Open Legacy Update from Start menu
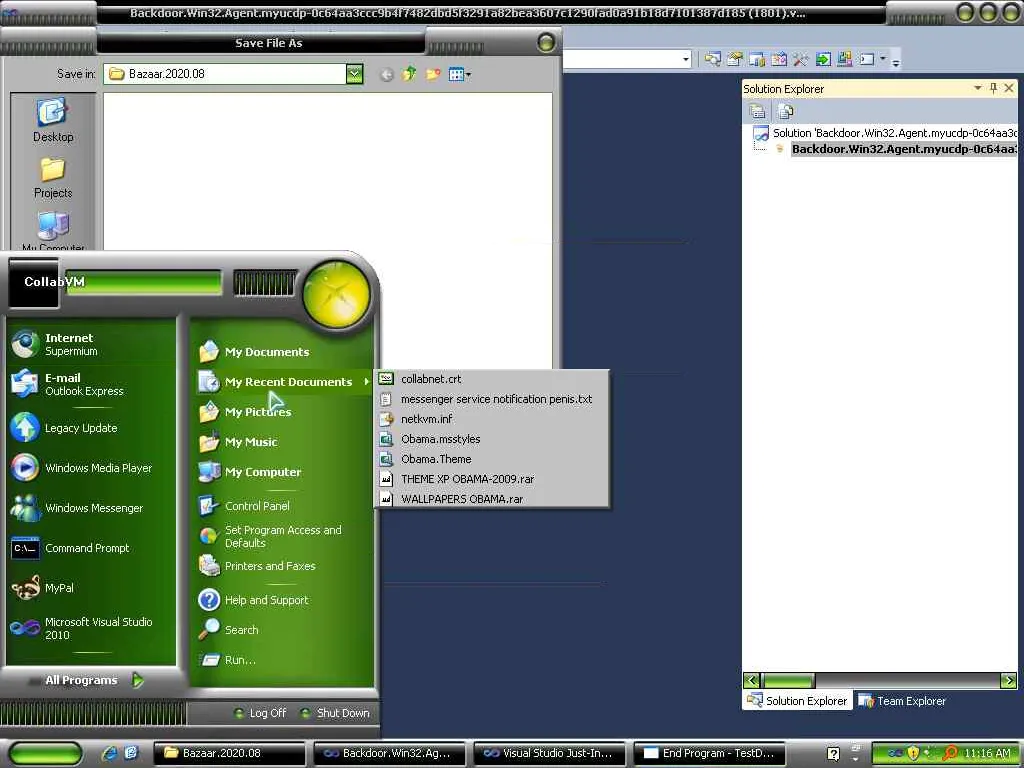 pos(90,428)
